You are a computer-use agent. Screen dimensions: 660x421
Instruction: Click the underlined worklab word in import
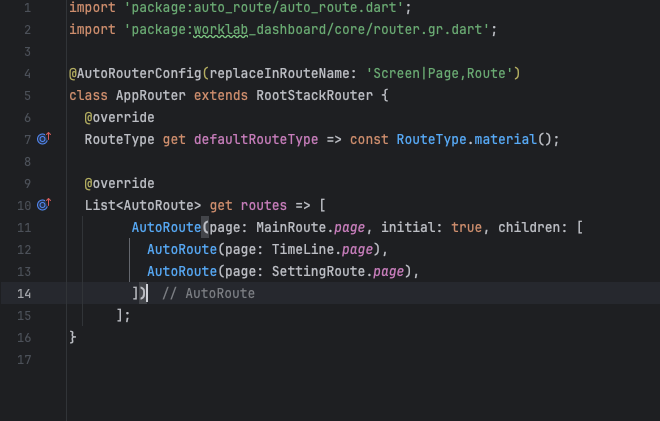tap(220, 30)
